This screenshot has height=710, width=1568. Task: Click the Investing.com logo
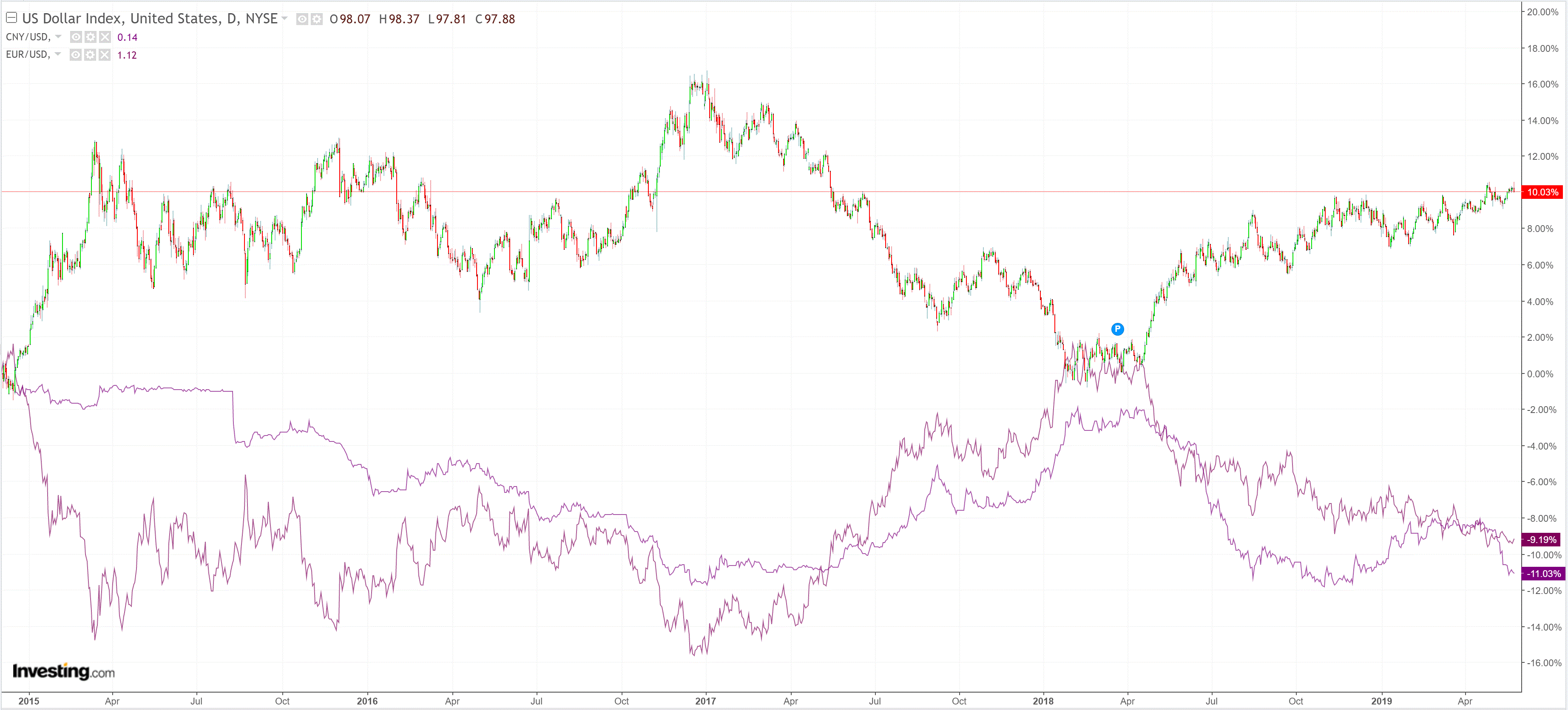pos(63,671)
